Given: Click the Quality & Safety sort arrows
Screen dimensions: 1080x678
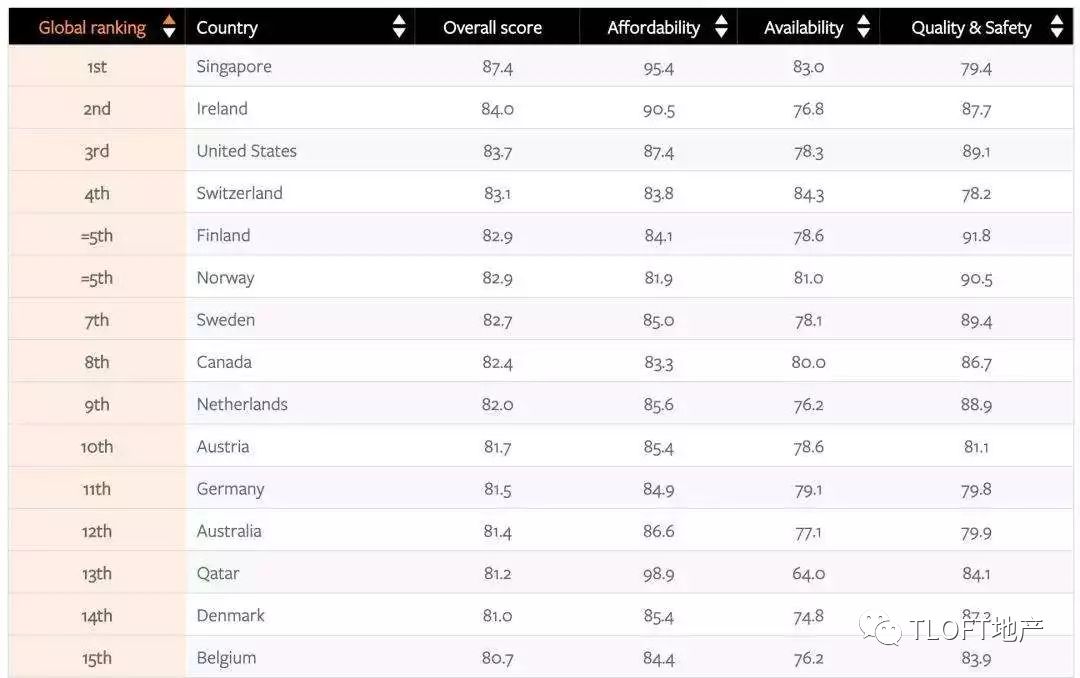Looking at the screenshot, I should tap(1056, 28).
